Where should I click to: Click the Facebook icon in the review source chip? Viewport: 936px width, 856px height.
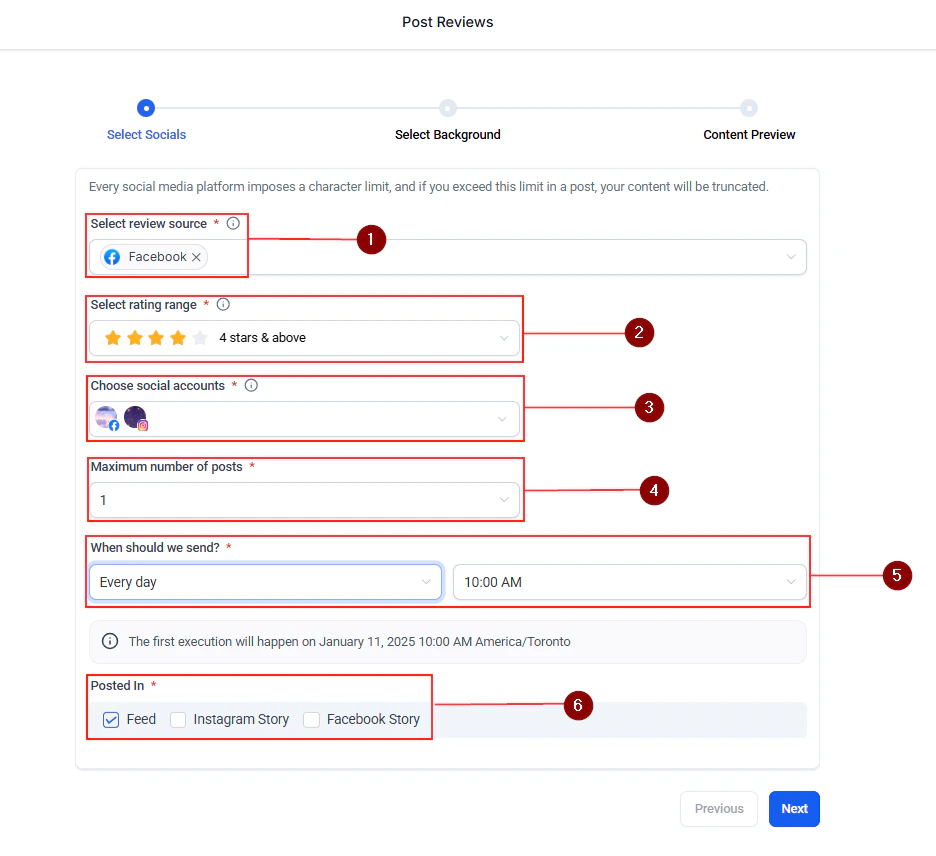click(x=111, y=256)
